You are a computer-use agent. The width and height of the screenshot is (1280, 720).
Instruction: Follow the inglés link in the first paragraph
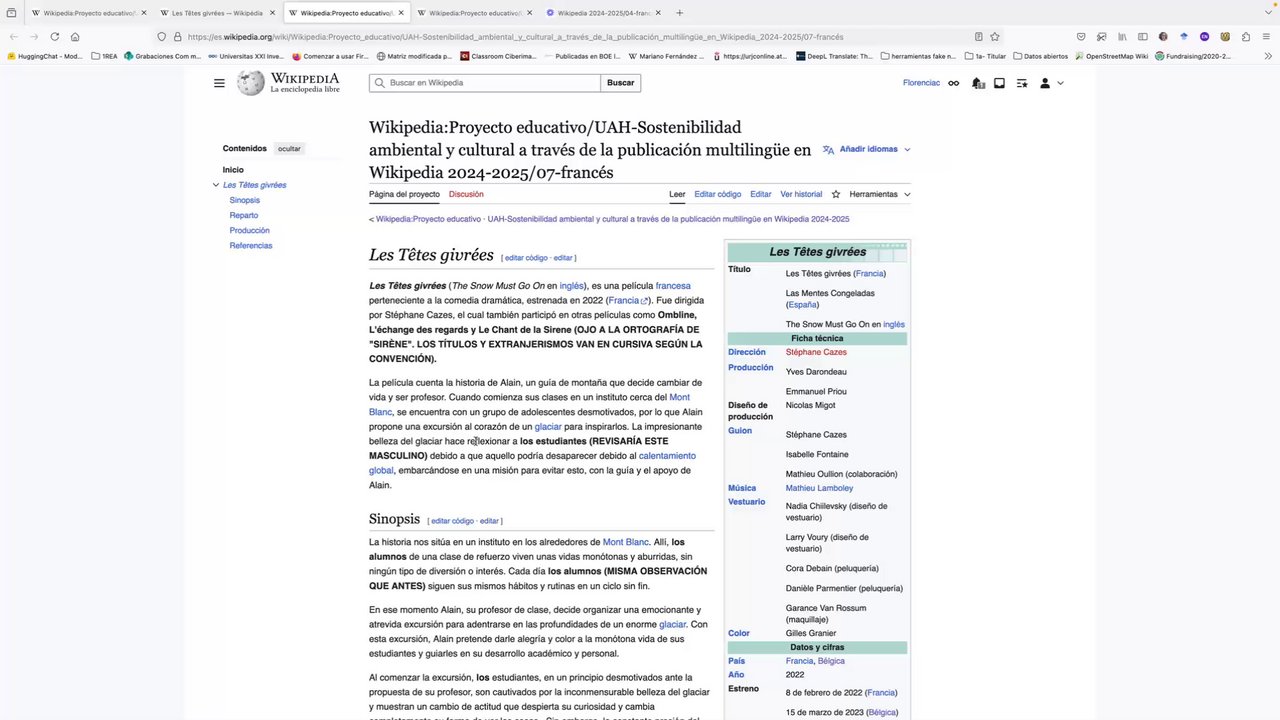click(x=571, y=286)
